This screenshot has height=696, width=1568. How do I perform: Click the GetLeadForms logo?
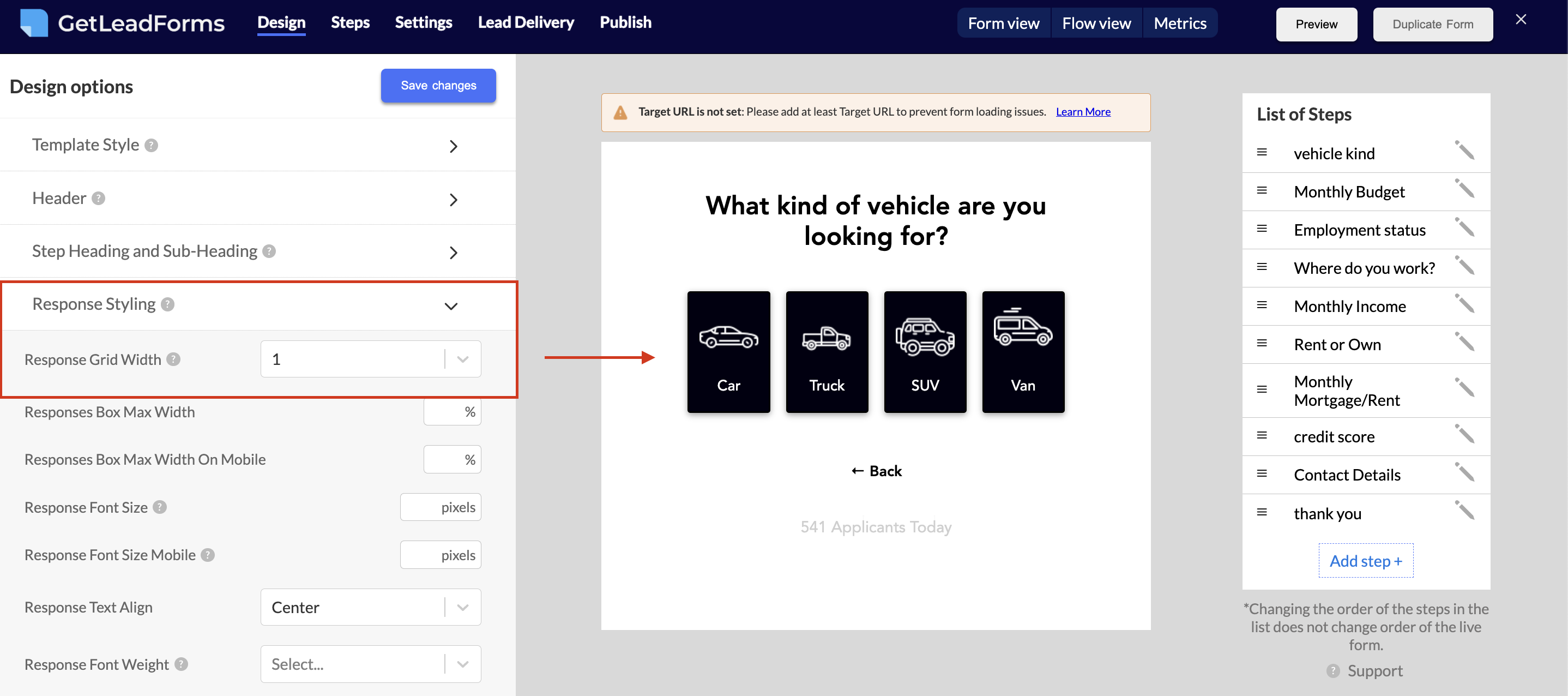click(122, 22)
